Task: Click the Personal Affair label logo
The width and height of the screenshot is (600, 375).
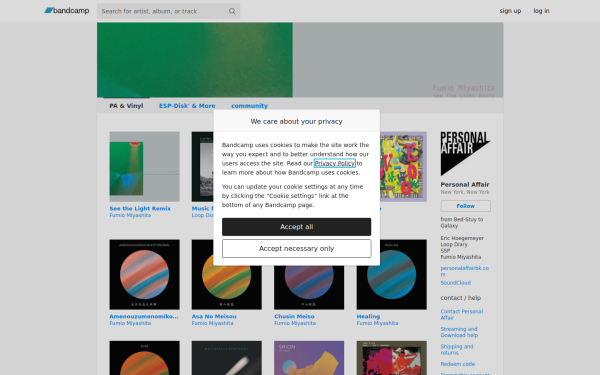Action: 465,154
